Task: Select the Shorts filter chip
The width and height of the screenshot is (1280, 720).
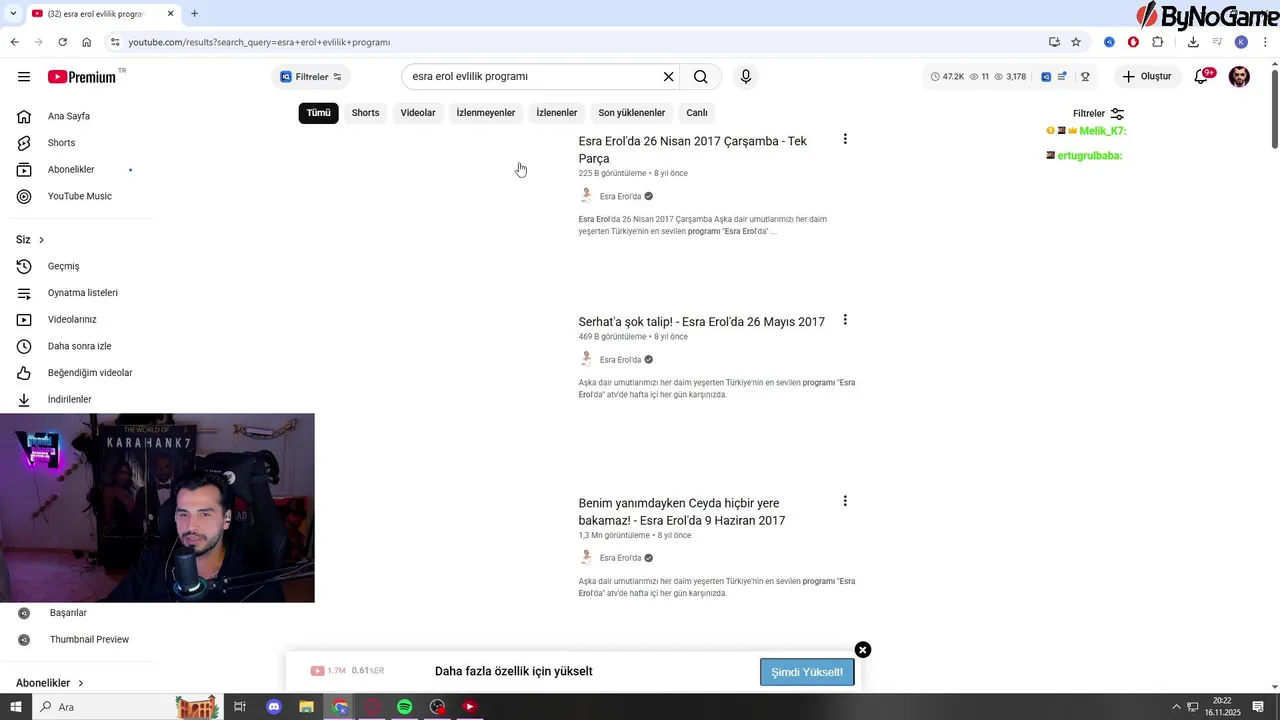Action: tap(365, 113)
